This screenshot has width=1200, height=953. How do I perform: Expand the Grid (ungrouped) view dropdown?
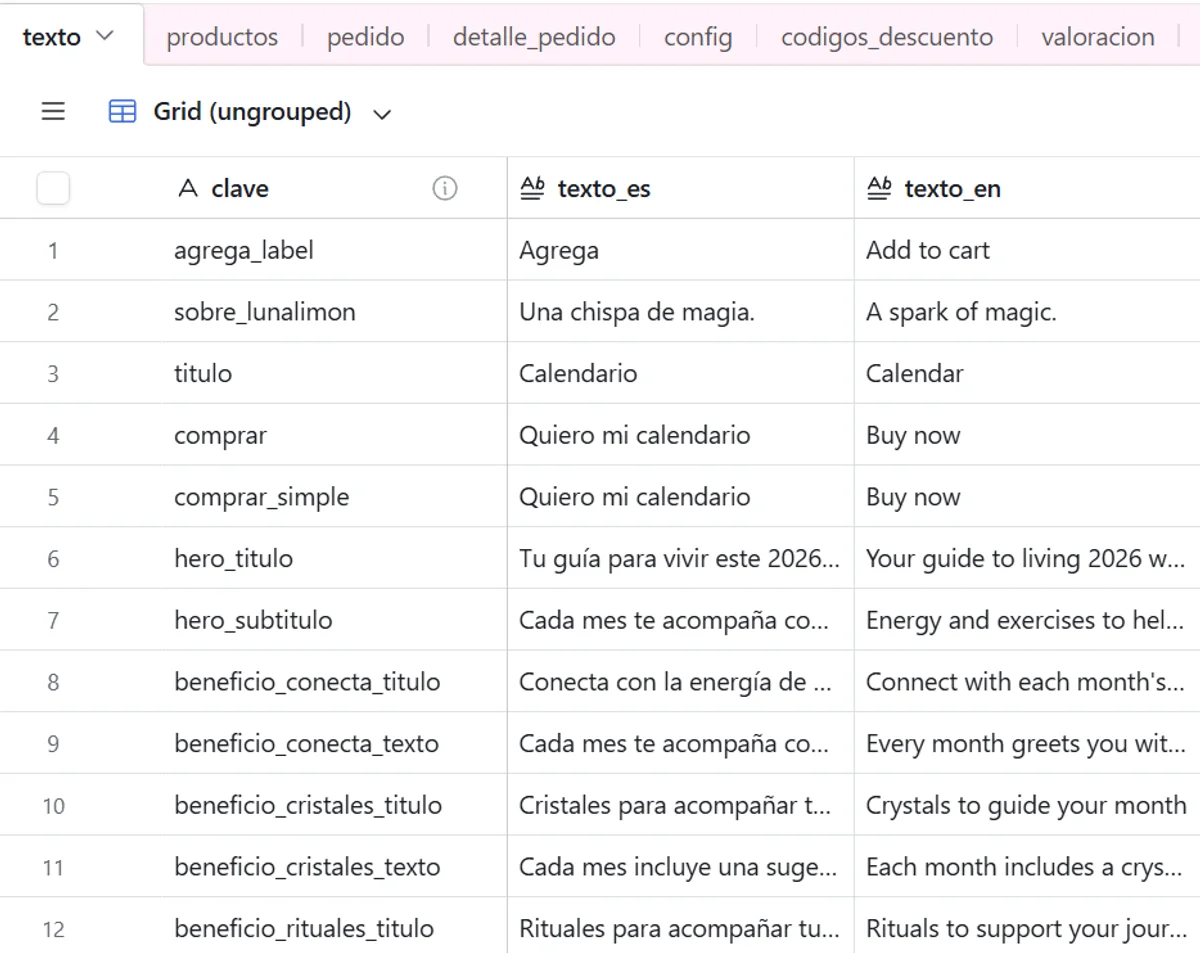pos(383,112)
